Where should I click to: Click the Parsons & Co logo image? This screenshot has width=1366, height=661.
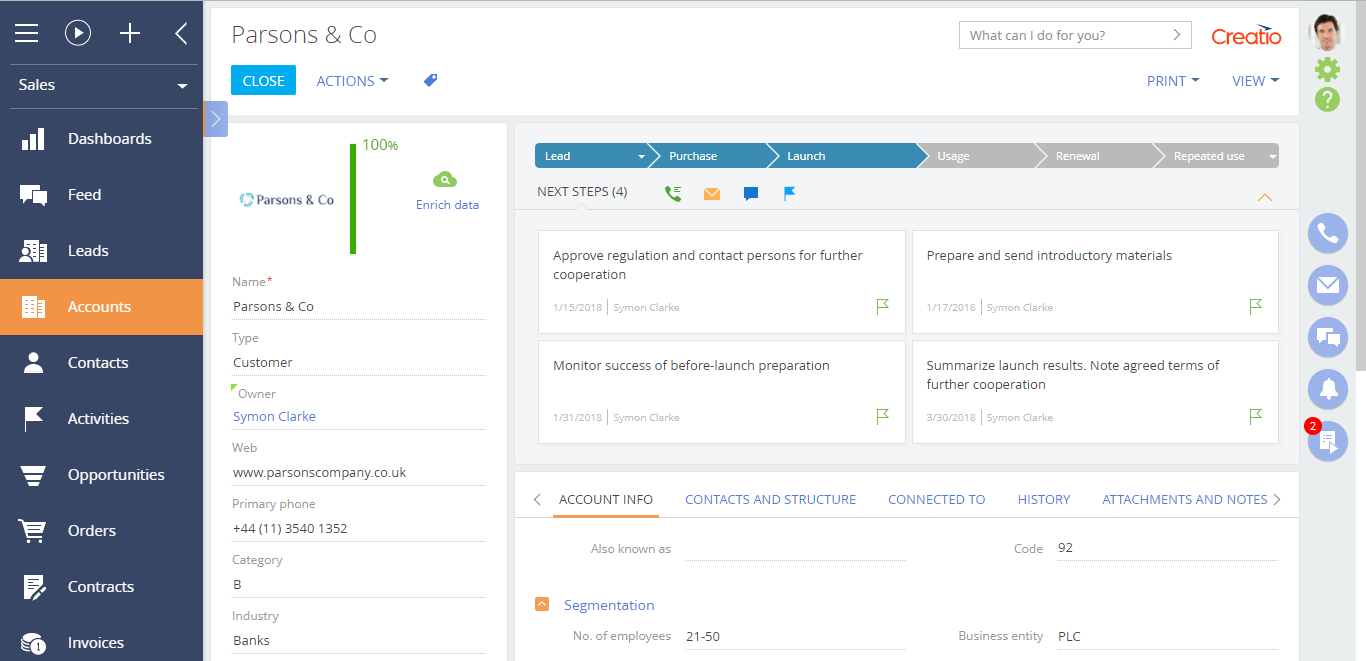[x=287, y=200]
